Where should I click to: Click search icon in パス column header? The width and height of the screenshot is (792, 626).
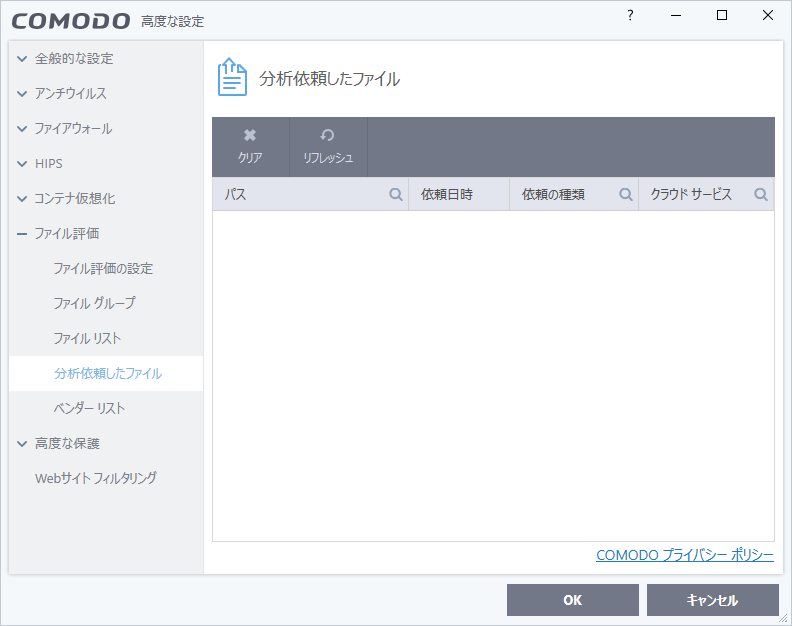[396, 195]
